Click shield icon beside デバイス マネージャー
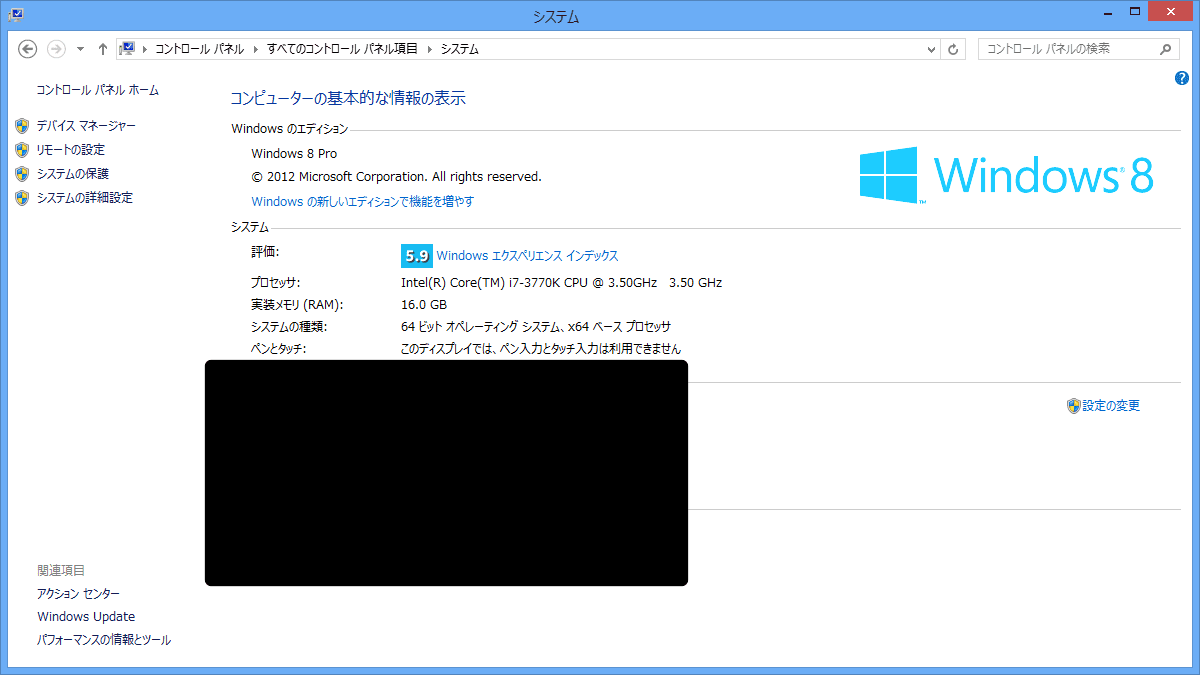The height and width of the screenshot is (675, 1200). click(x=22, y=126)
